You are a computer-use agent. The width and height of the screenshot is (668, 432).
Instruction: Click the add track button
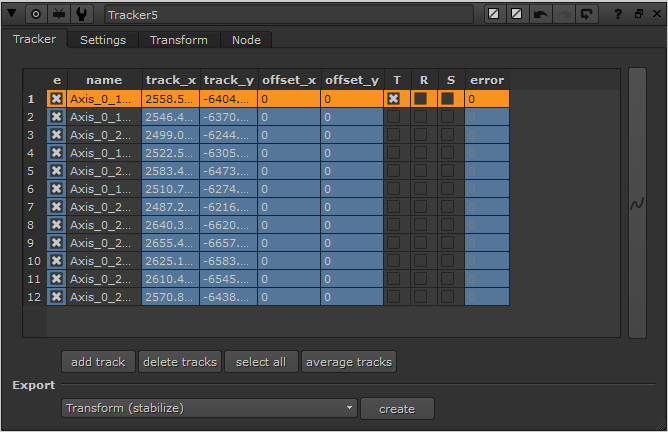pyautogui.click(x=98, y=361)
